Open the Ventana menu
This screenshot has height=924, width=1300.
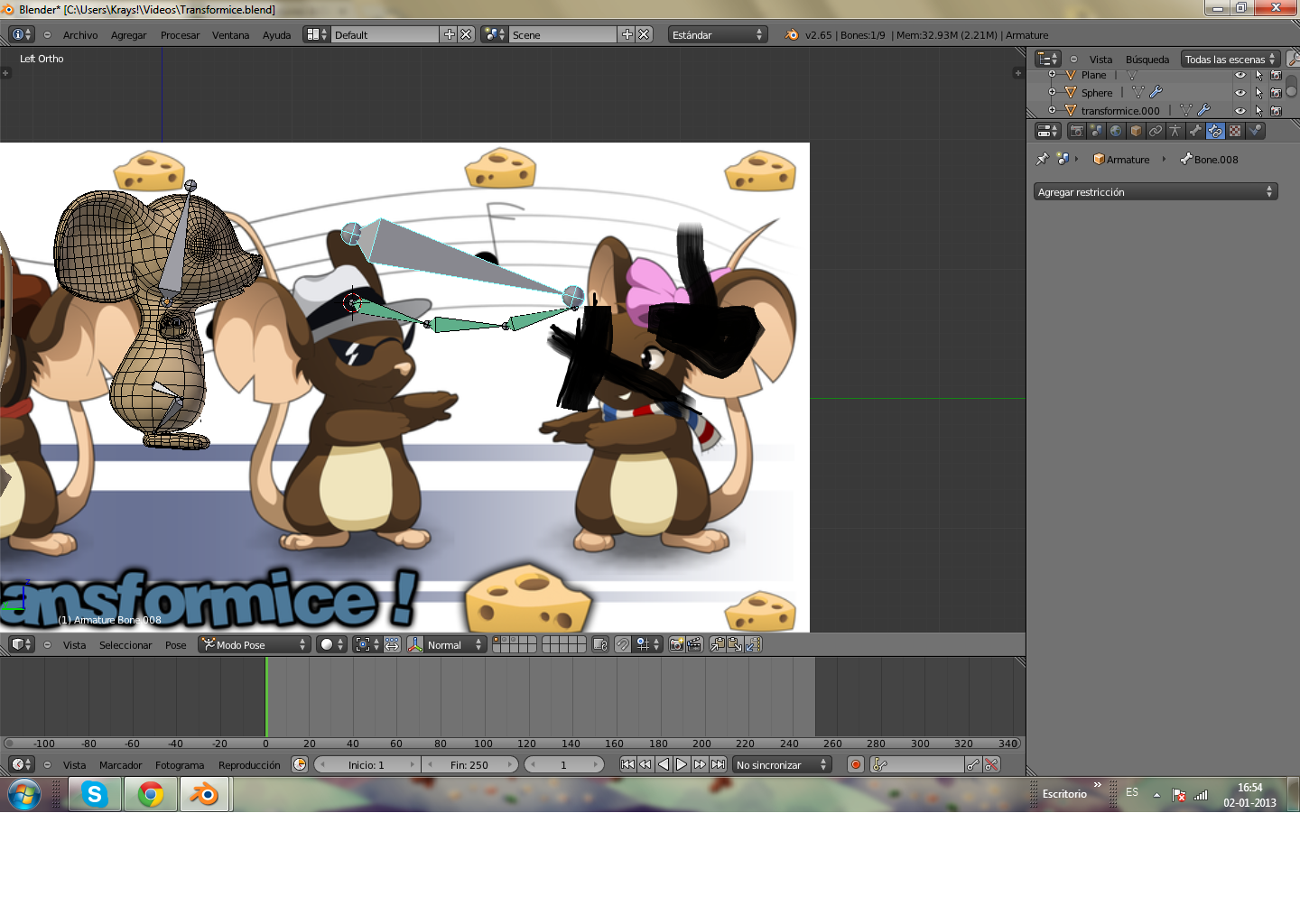point(230,35)
